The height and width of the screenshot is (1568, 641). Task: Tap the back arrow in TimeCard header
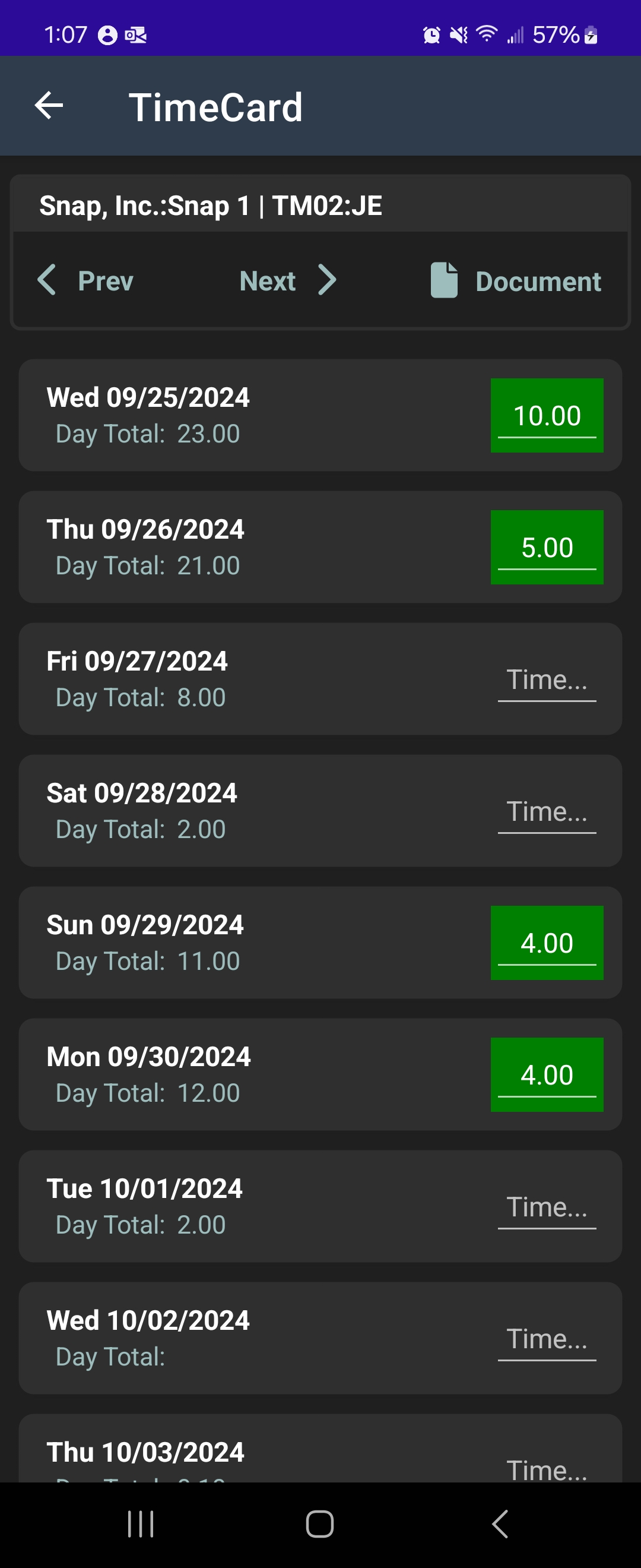[49, 106]
